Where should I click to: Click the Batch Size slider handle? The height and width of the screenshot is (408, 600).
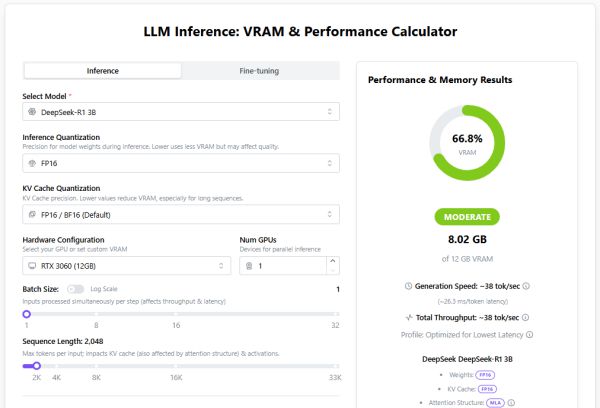[x=27, y=314]
